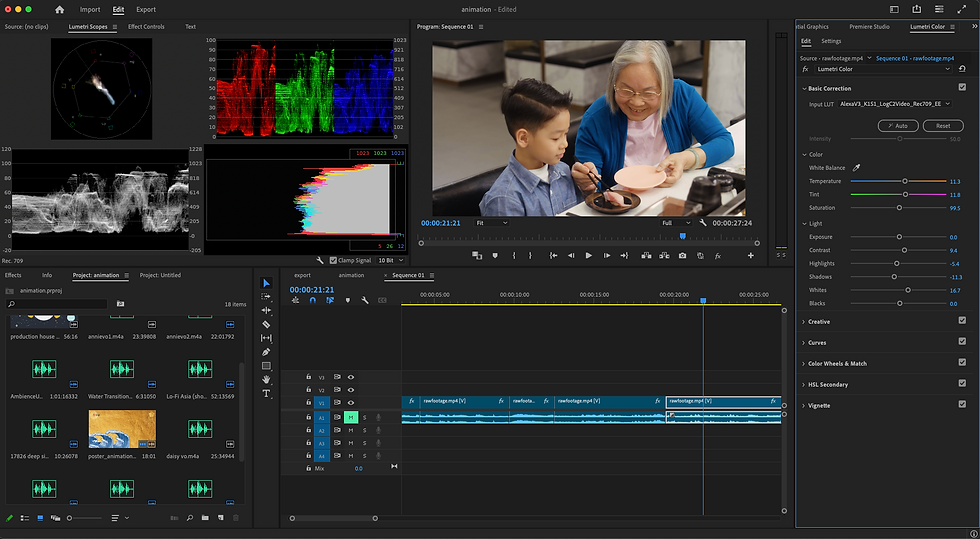
Task: Open Effect Controls panel tab
Action: 146,27
